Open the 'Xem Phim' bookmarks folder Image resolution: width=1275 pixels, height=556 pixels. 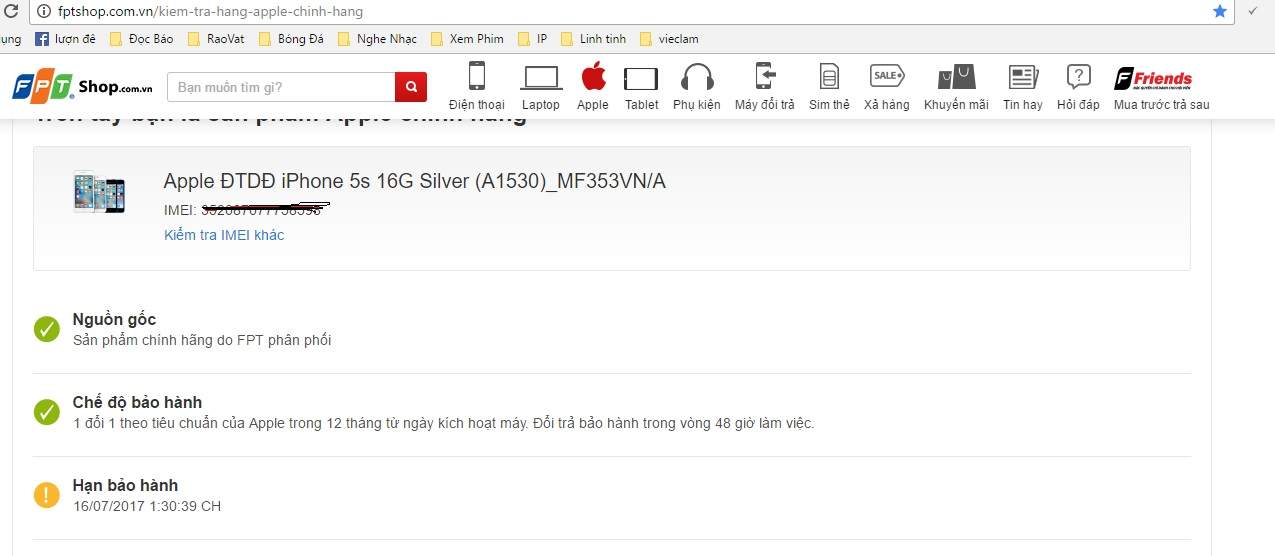467,39
